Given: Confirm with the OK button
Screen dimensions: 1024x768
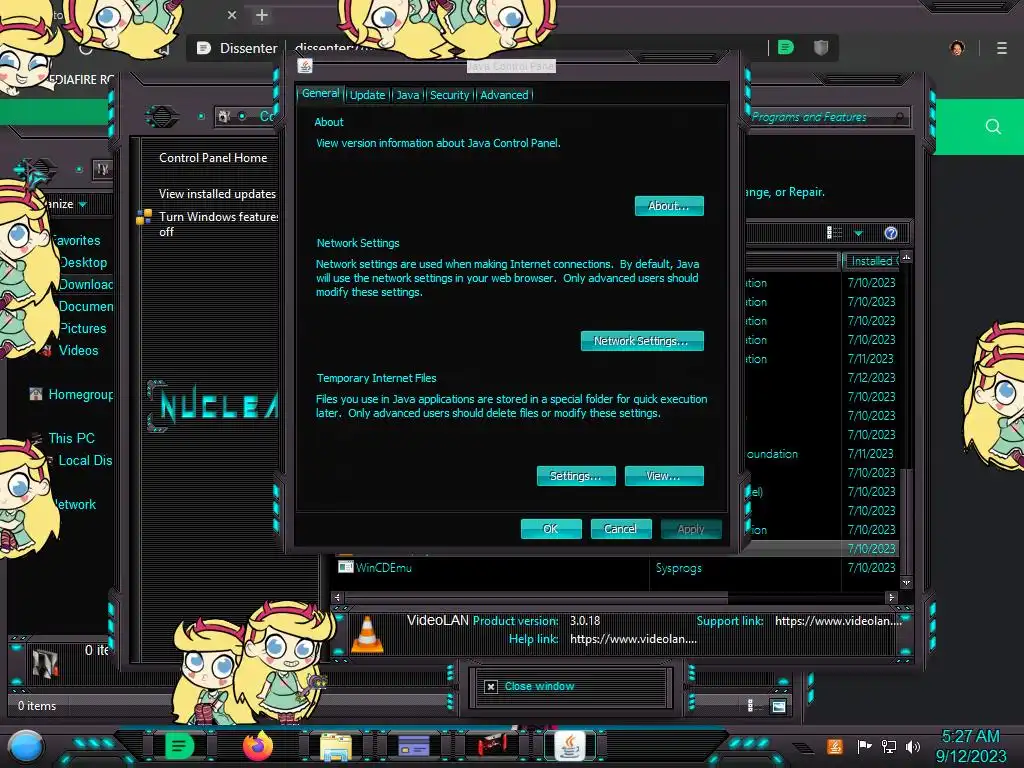Looking at the screenshot, I should (x=551, y=529).
